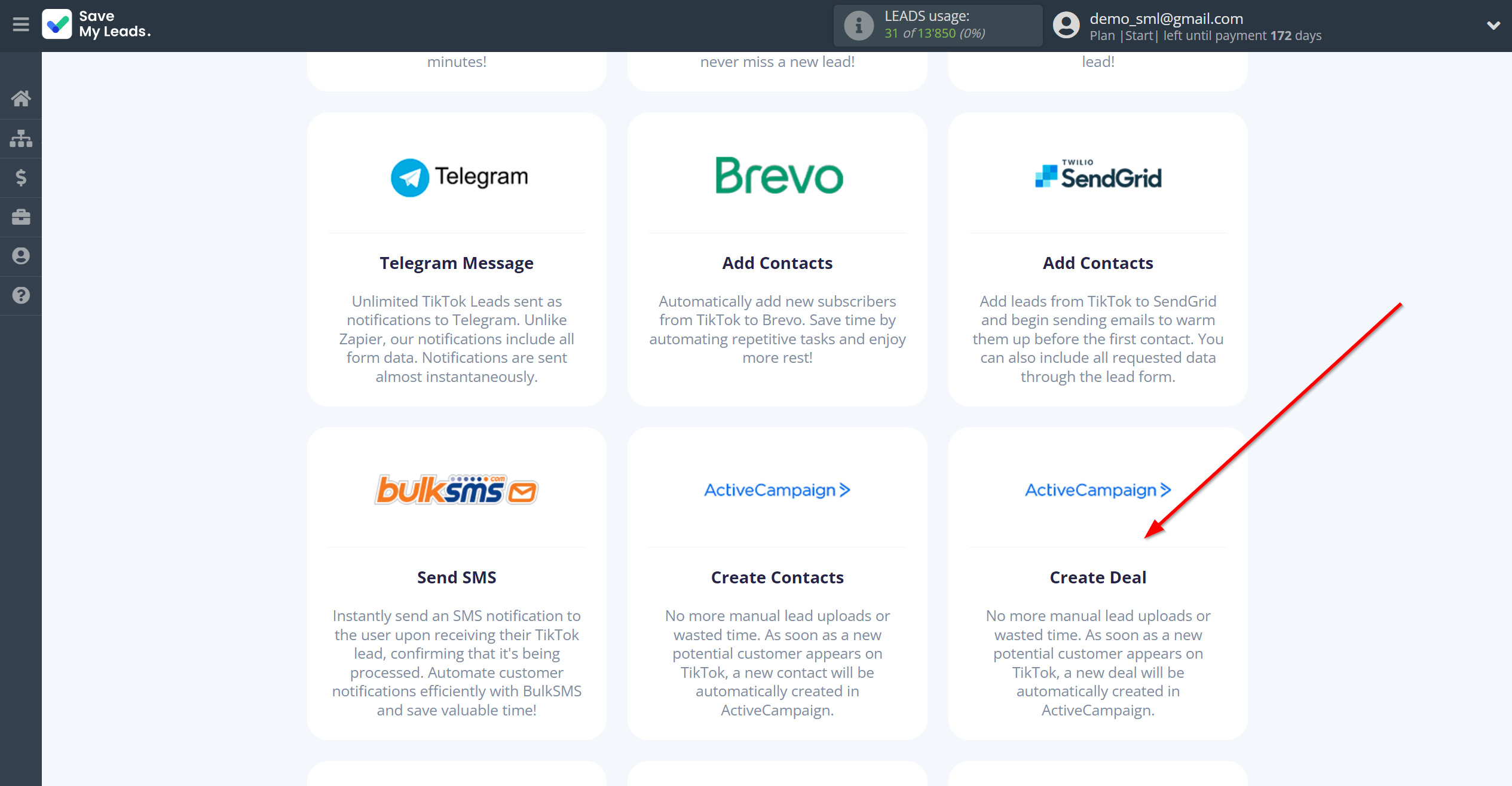Click the Send SMS description text
Image resolution: width=1512 pixels, height=786 pixels.
click(x=457, y=663)
